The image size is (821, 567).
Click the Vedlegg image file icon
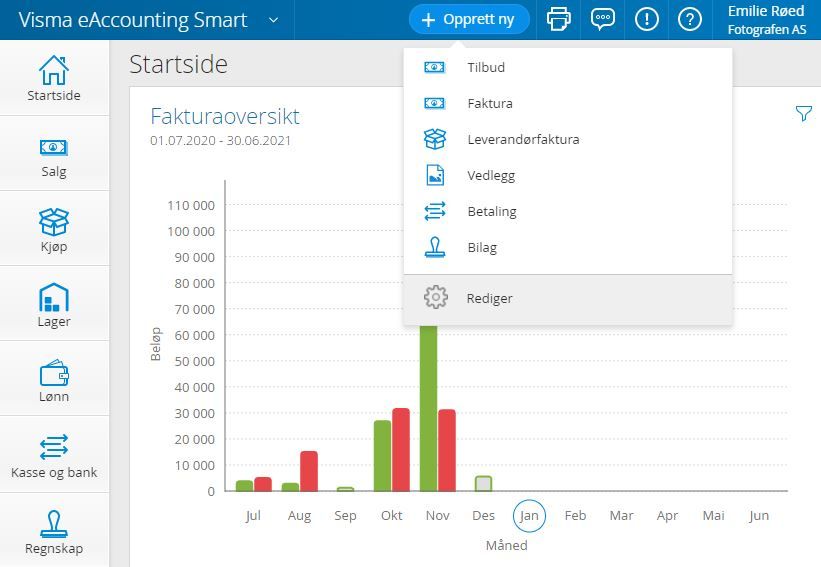(x=435, y=175)
